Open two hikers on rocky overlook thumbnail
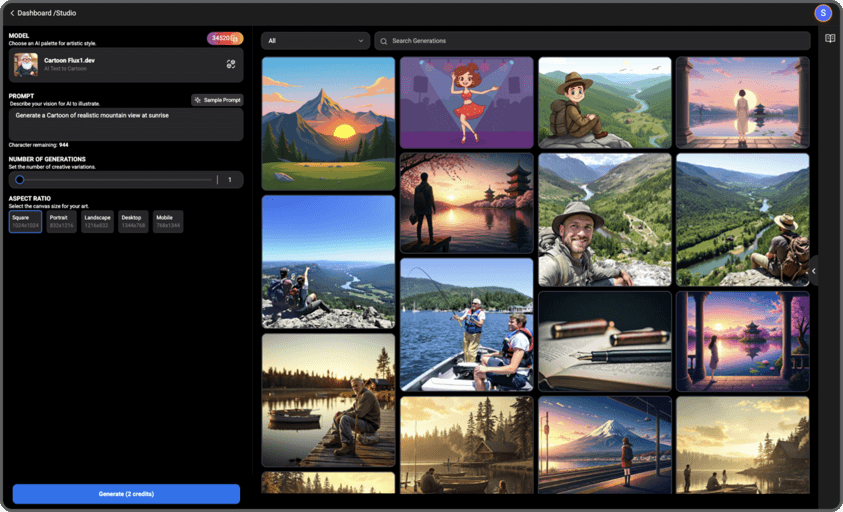Image resolution: width=843 pixels, height=512 pixels. tap(328, 262)
